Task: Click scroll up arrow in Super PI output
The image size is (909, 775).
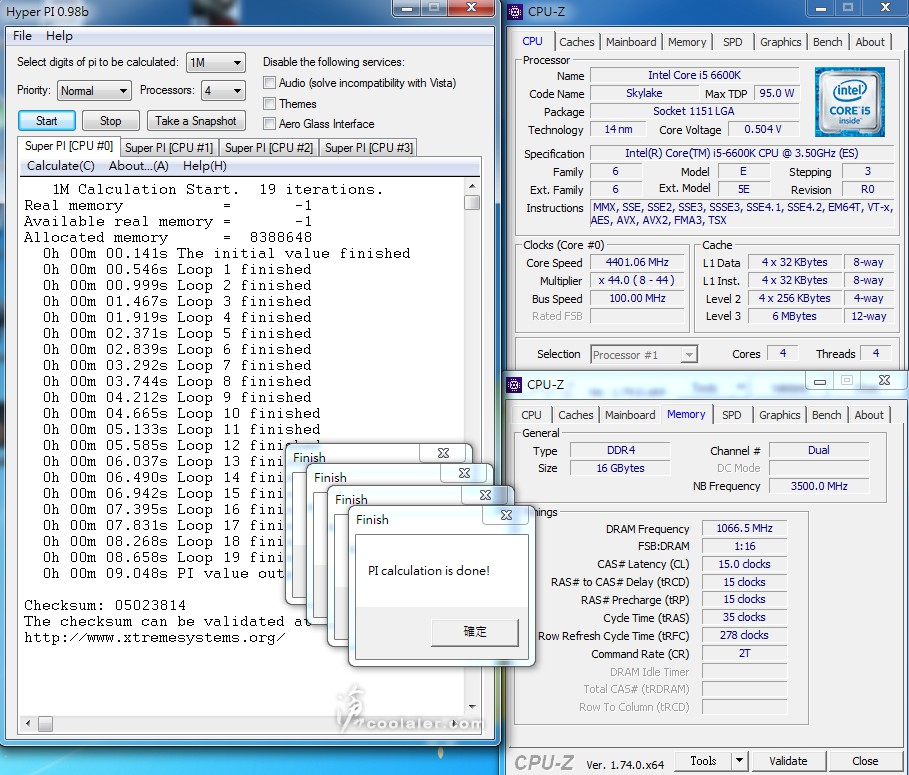Action: point(472,187)
